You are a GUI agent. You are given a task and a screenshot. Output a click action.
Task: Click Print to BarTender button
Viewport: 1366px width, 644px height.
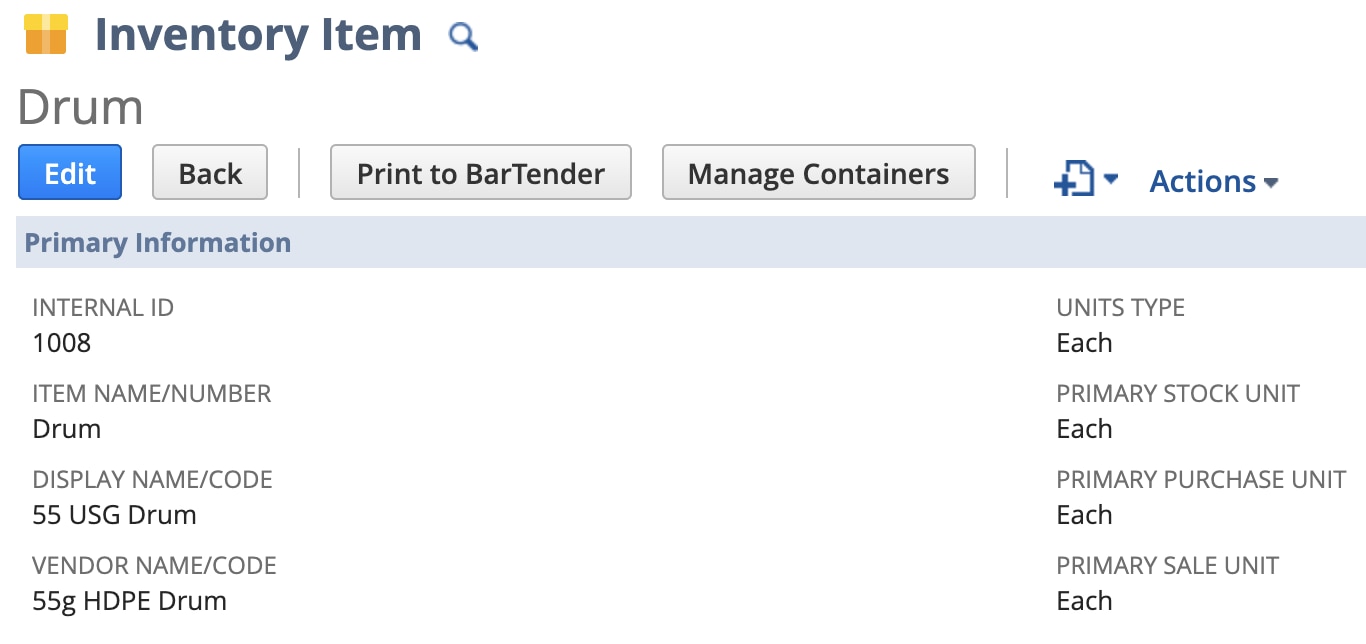tap(481, 173)
